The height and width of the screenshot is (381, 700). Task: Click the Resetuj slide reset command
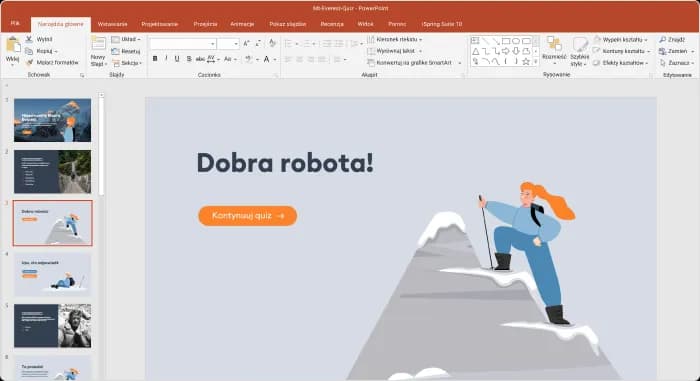point(126,51)
